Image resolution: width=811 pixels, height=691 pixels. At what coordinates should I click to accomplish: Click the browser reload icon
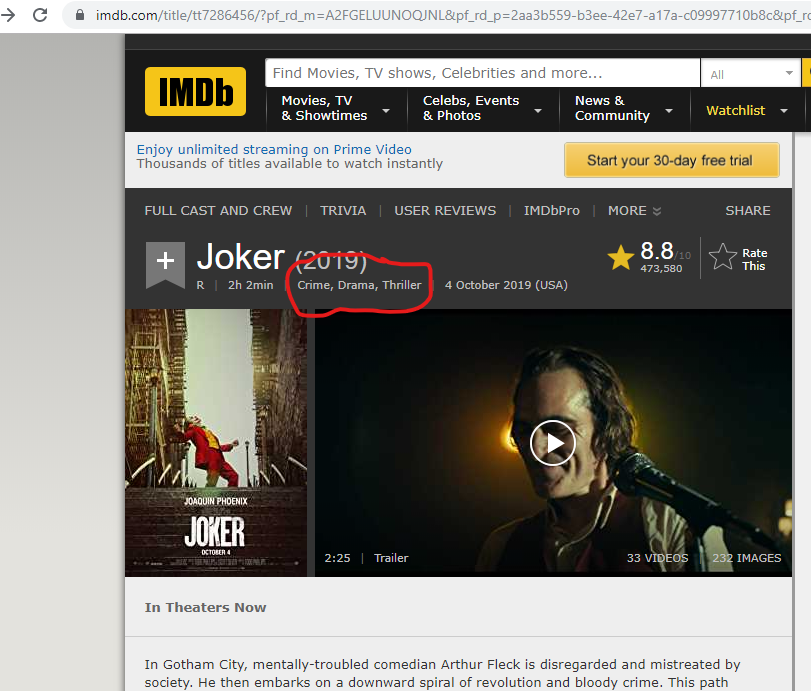pyautogui.click(x=40, y=14)
